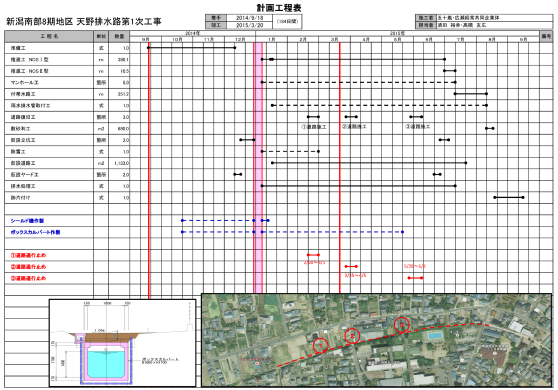Select the red ①道路通行止め label

28,255
